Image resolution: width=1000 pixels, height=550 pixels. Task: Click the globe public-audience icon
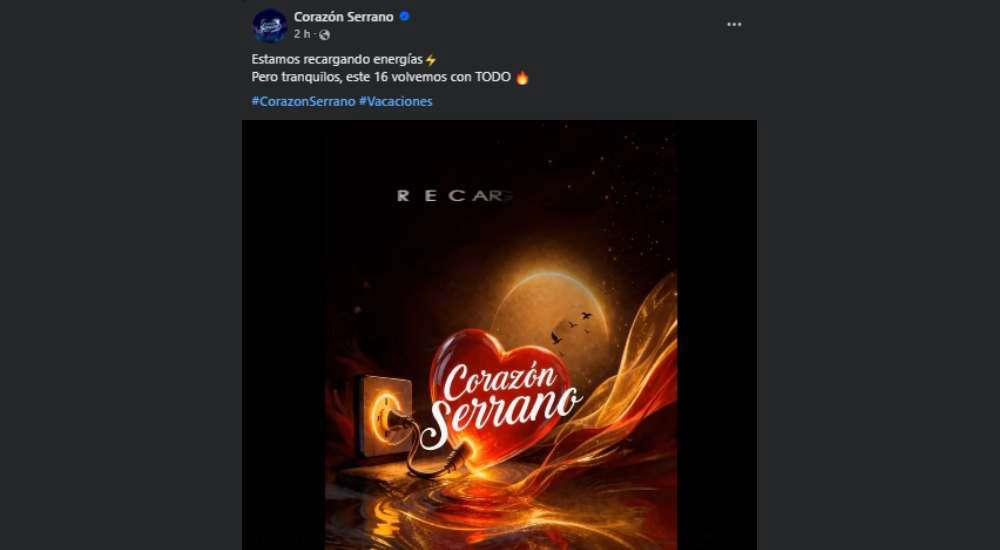tap(324, 35)
